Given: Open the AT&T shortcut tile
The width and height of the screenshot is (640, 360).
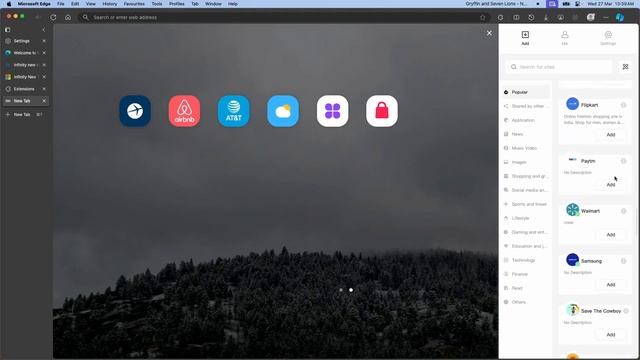Looking at the screenshot, I should coord(234,111).
